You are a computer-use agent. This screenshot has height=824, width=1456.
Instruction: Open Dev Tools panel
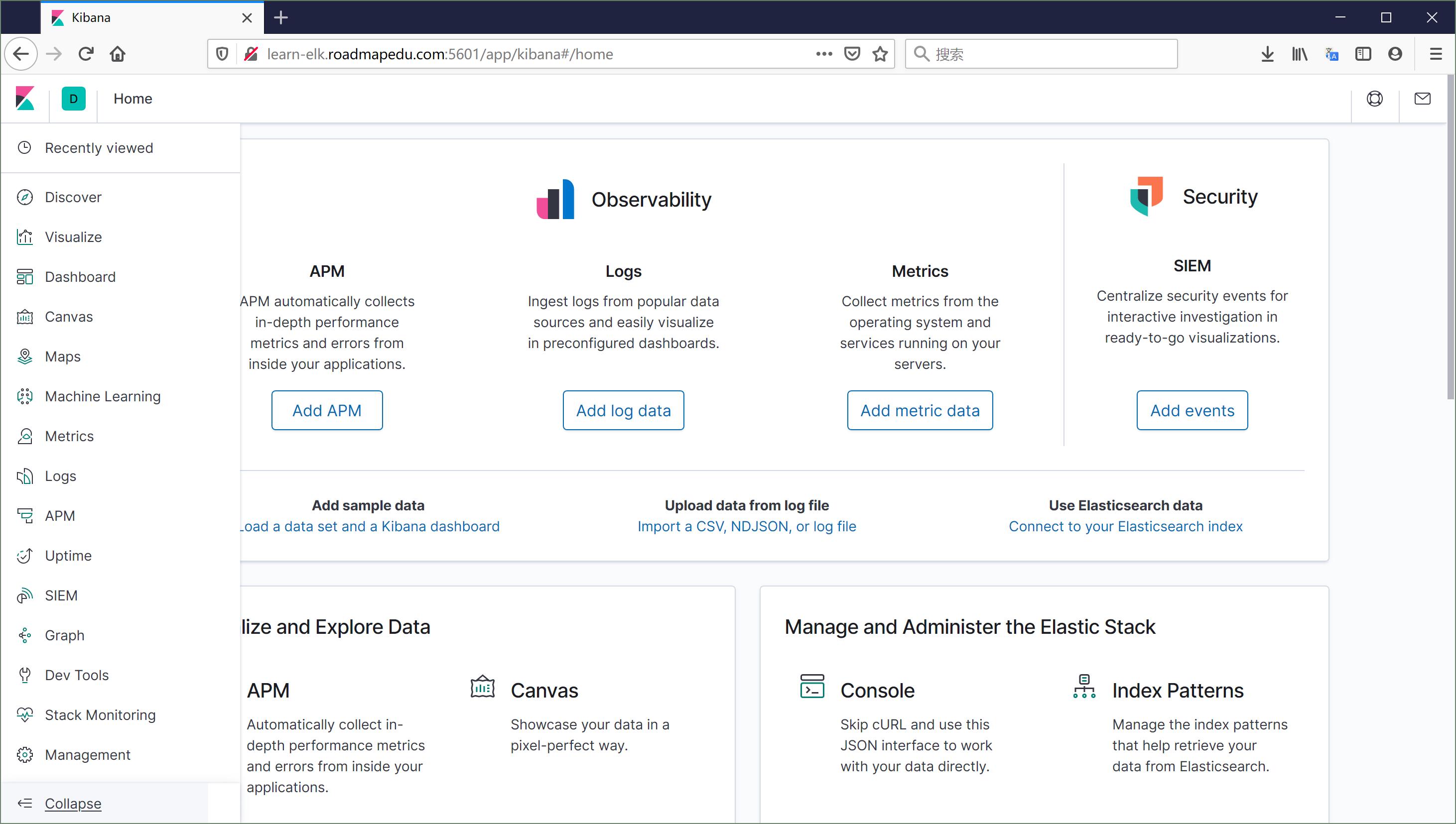click(77, 675)
